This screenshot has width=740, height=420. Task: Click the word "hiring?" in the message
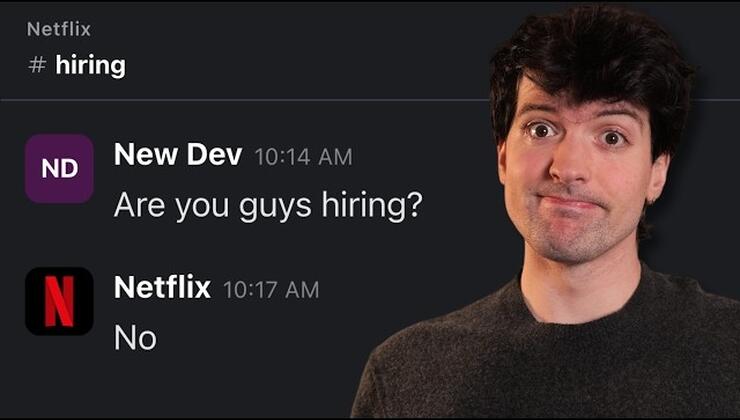372,205
